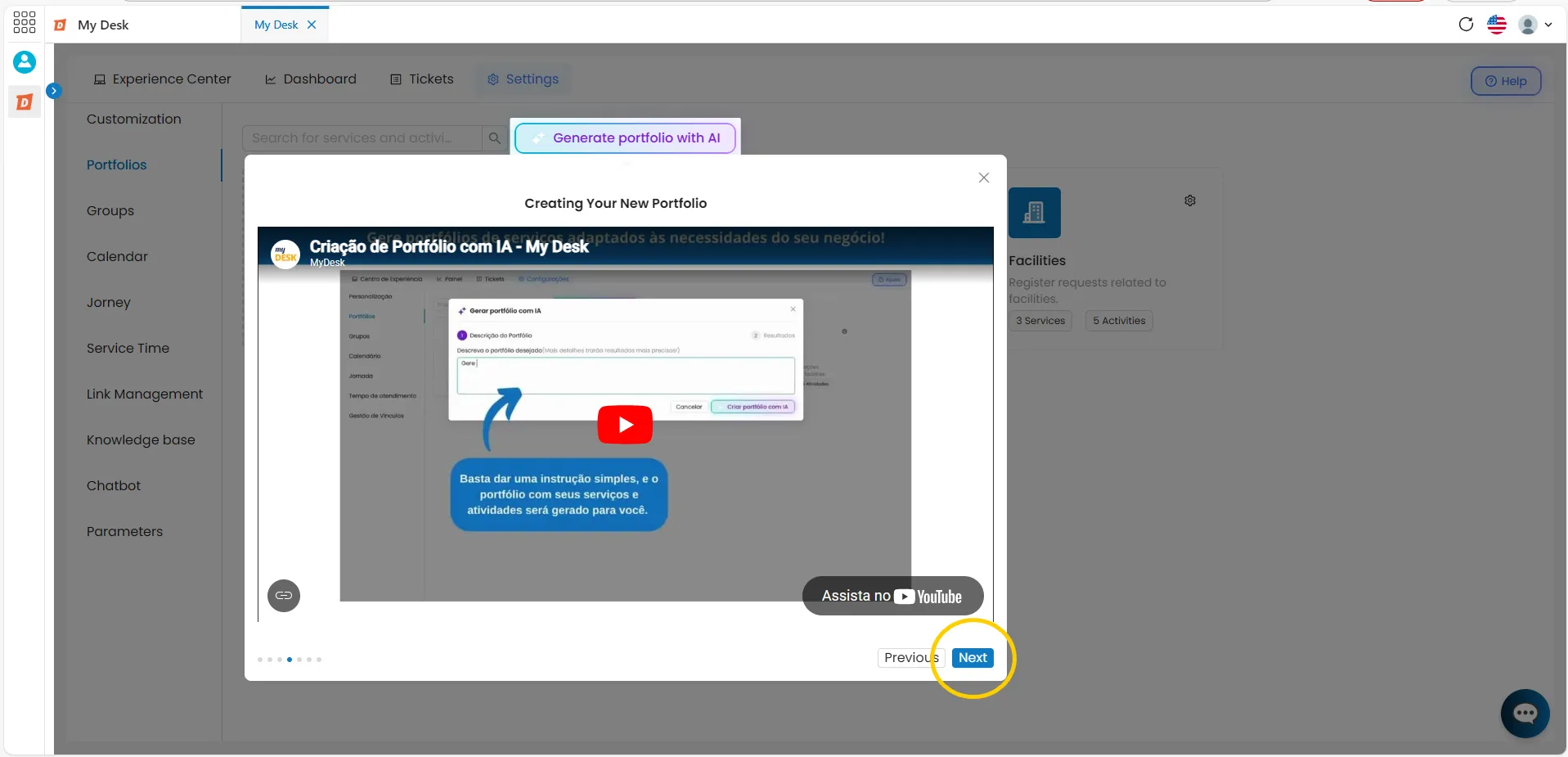Screen dimensions: 1568x757
Task: Click the video title link
Action: [449, 246]
